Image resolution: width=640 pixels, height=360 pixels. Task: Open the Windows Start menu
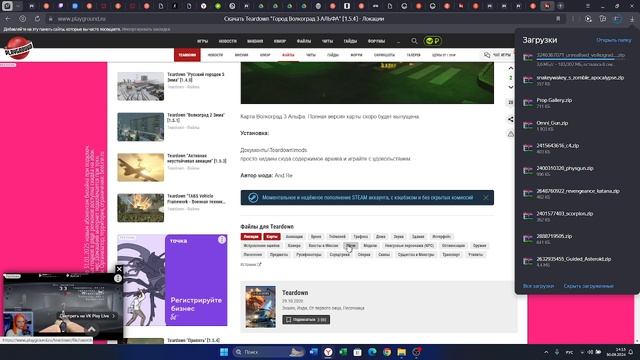point(224,352)
